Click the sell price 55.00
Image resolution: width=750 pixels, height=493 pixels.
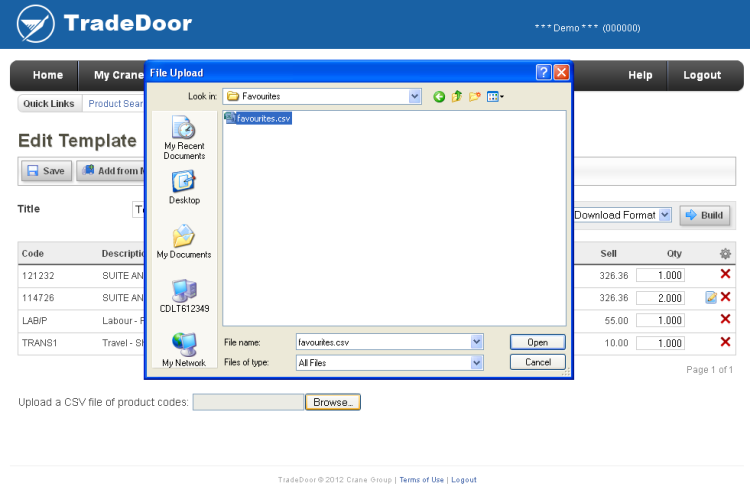[x=616, y=321]
